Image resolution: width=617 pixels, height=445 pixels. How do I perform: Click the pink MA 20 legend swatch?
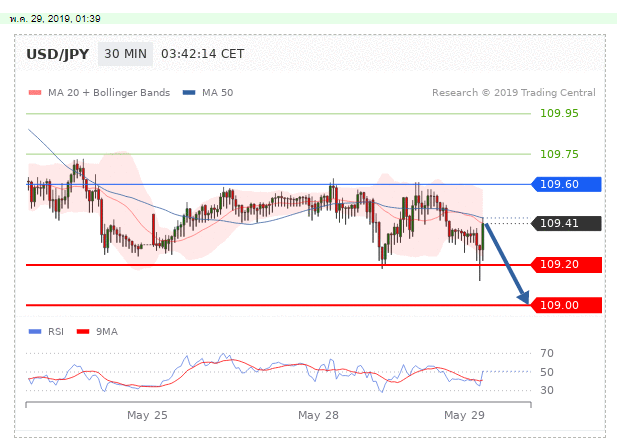pyautogui.click(x=35, y=93)
